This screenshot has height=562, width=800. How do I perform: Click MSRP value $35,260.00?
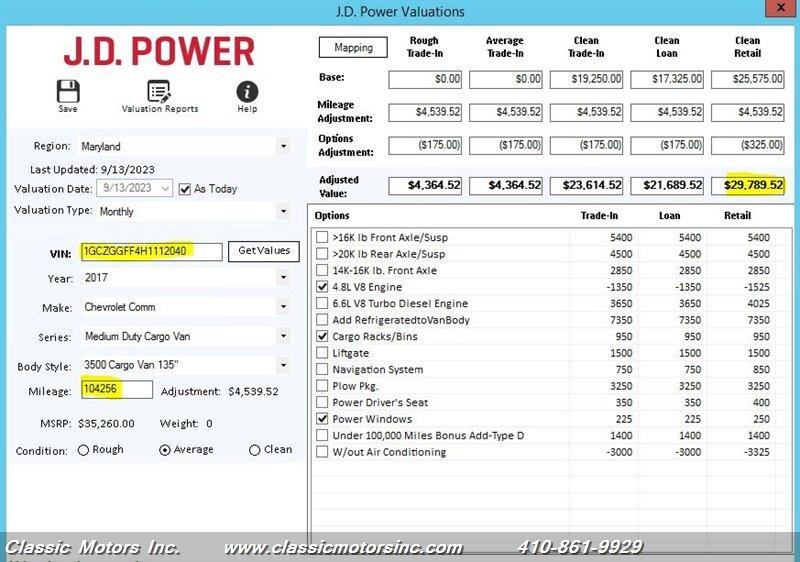107,424
